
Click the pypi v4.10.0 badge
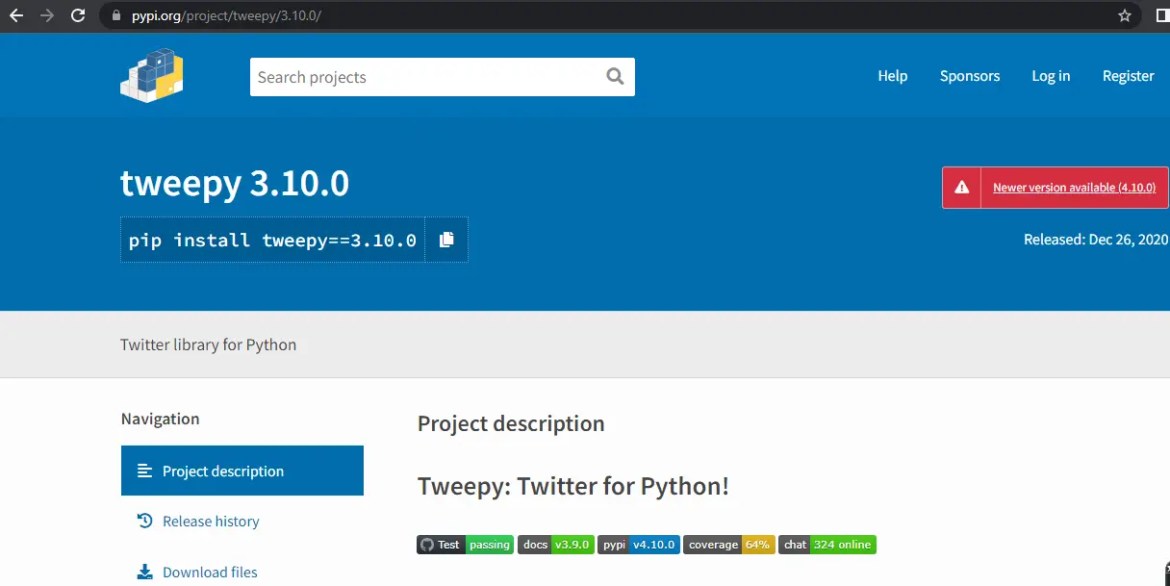(639, 544)
